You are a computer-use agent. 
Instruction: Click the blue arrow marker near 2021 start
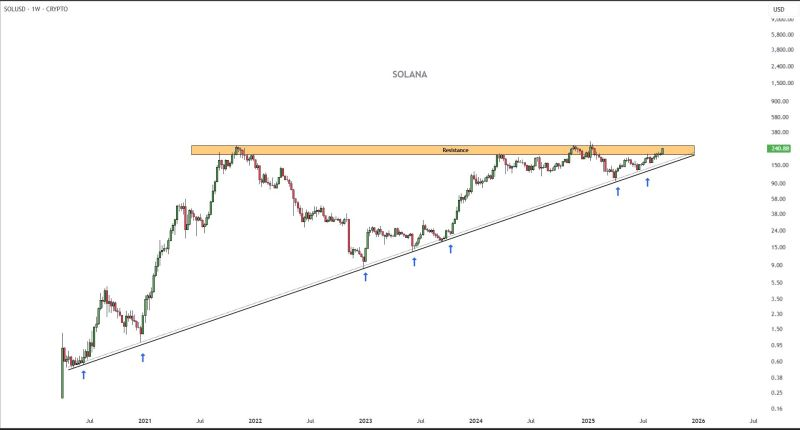coord(143,356)
